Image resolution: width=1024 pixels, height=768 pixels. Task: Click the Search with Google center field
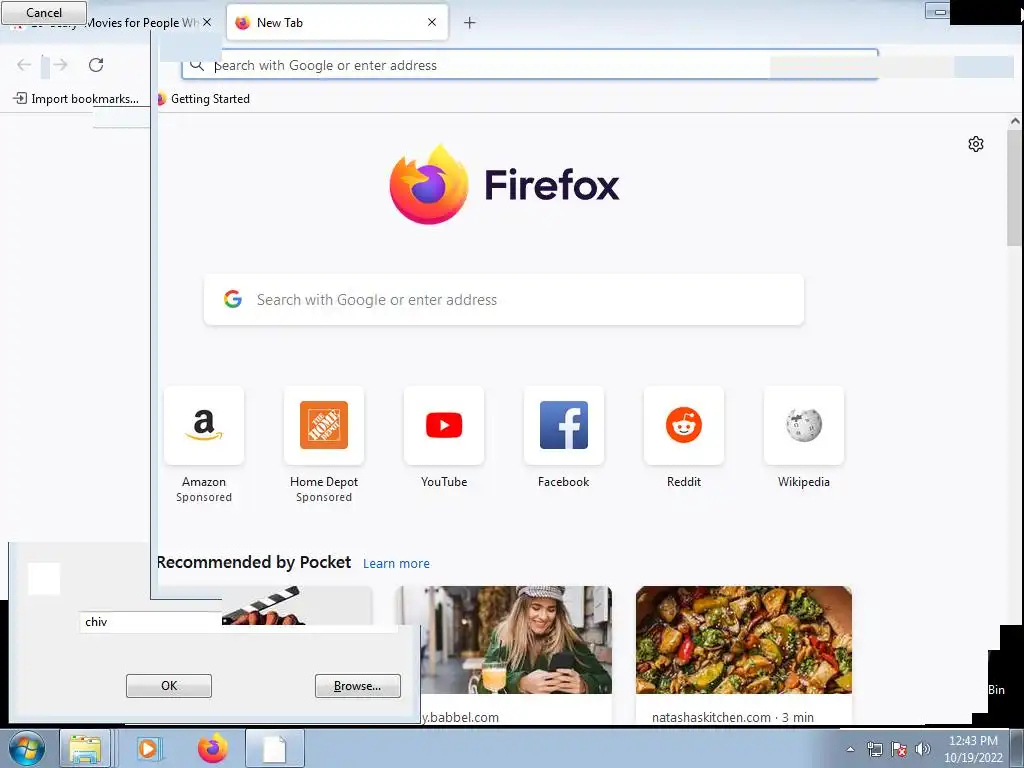pos(504,300)
